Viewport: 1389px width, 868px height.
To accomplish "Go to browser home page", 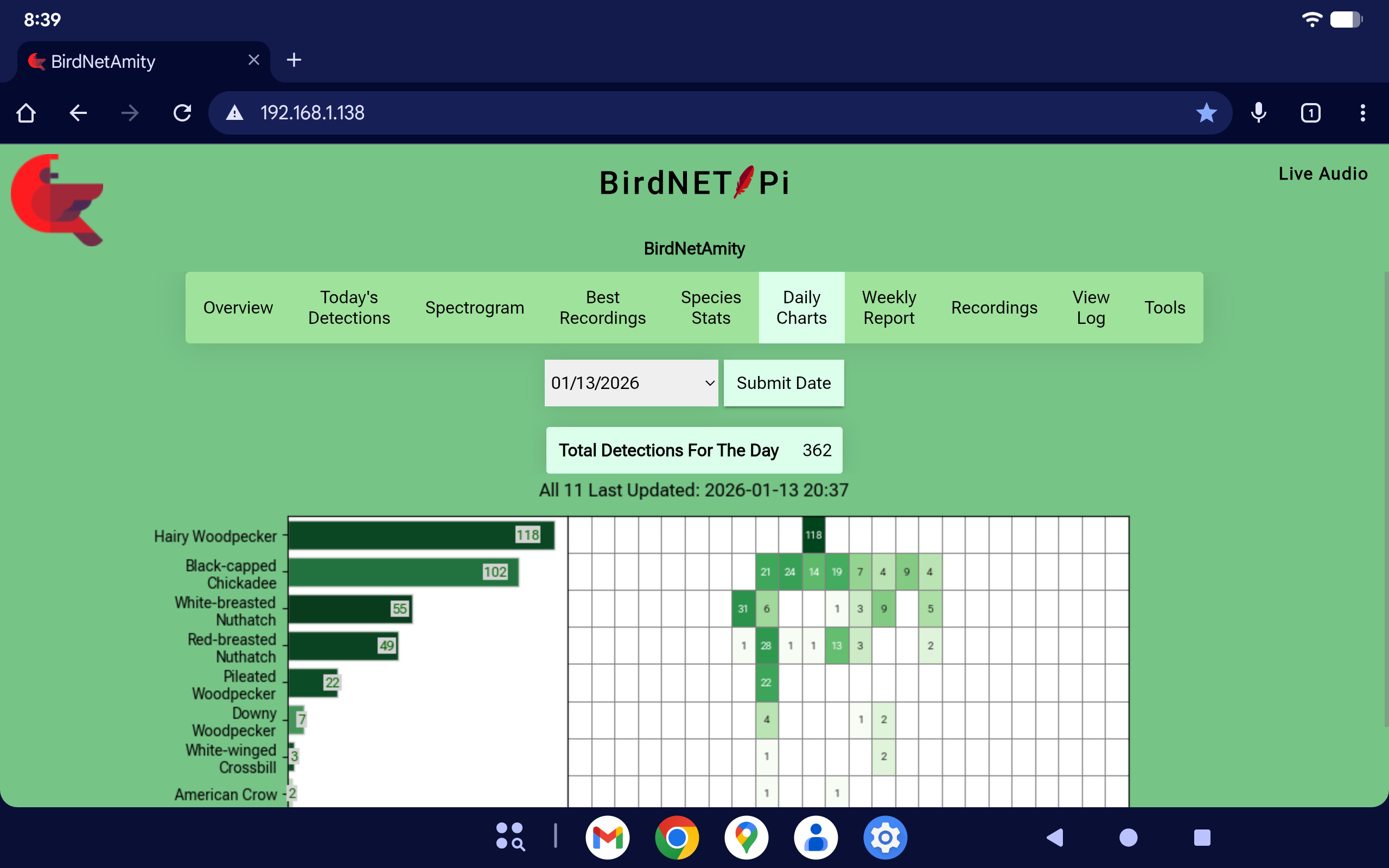I will point(26,112).
